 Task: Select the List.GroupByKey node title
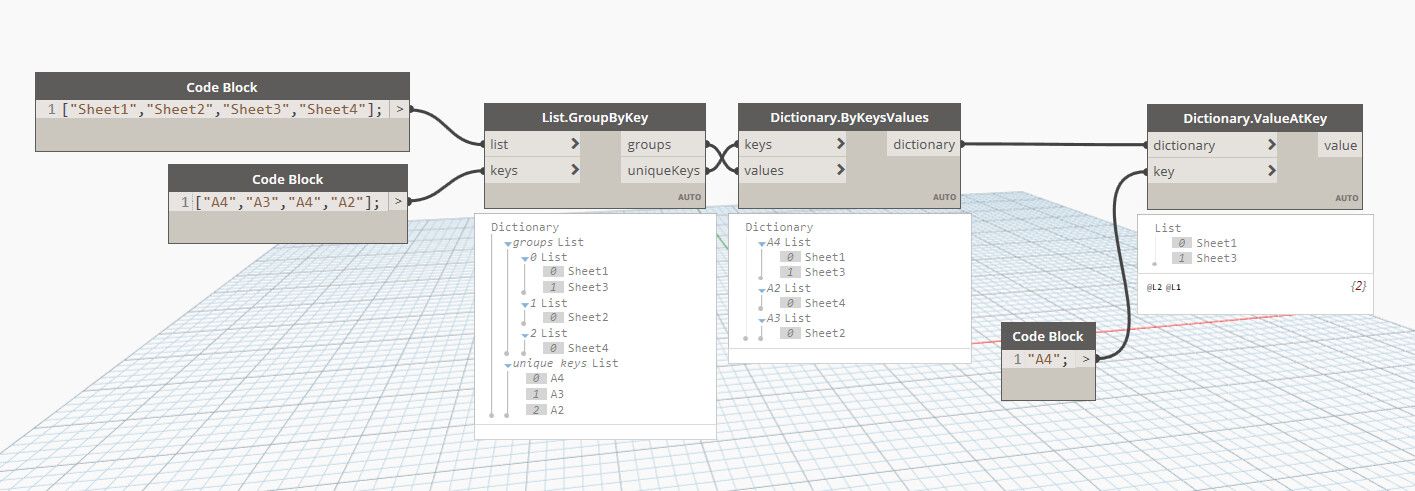(x=595, y=118)
